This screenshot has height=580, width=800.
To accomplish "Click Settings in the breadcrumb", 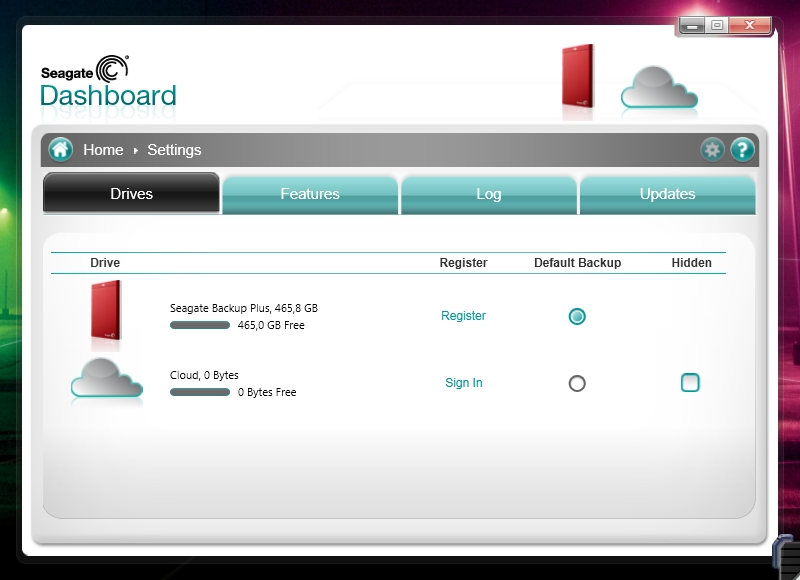I will point(174,150).
